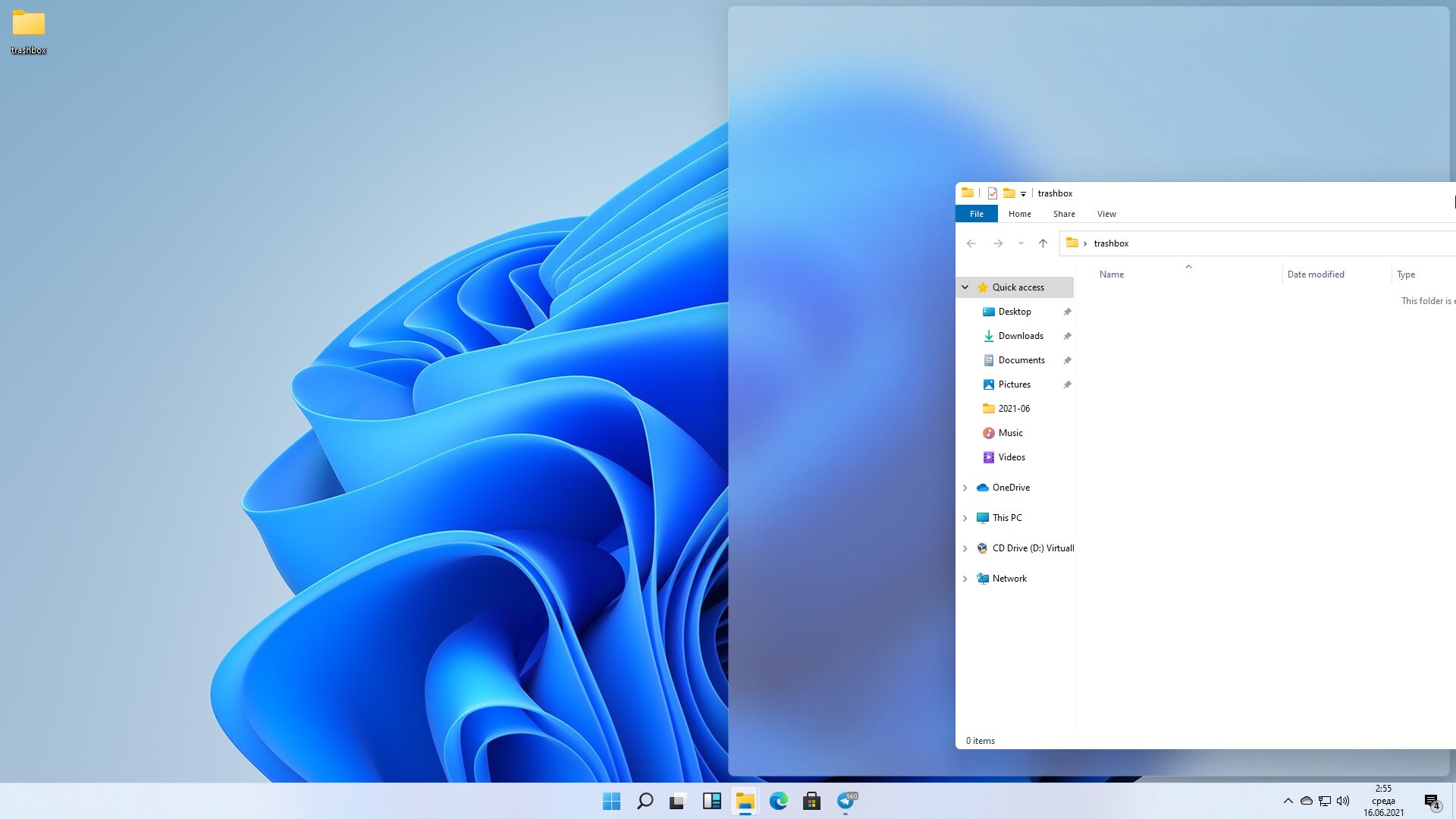Open the File tab in Explorer

pyautogui.click(x=977, y=214)
